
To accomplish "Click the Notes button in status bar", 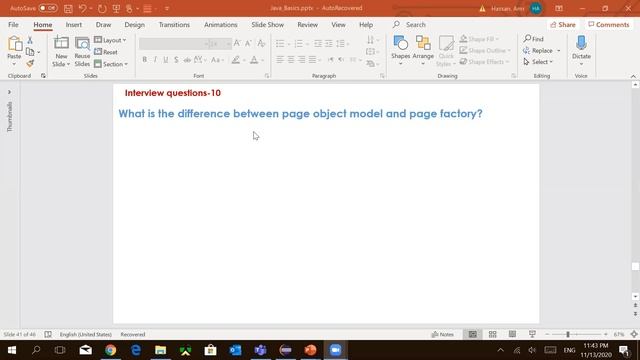I will 442,334.
